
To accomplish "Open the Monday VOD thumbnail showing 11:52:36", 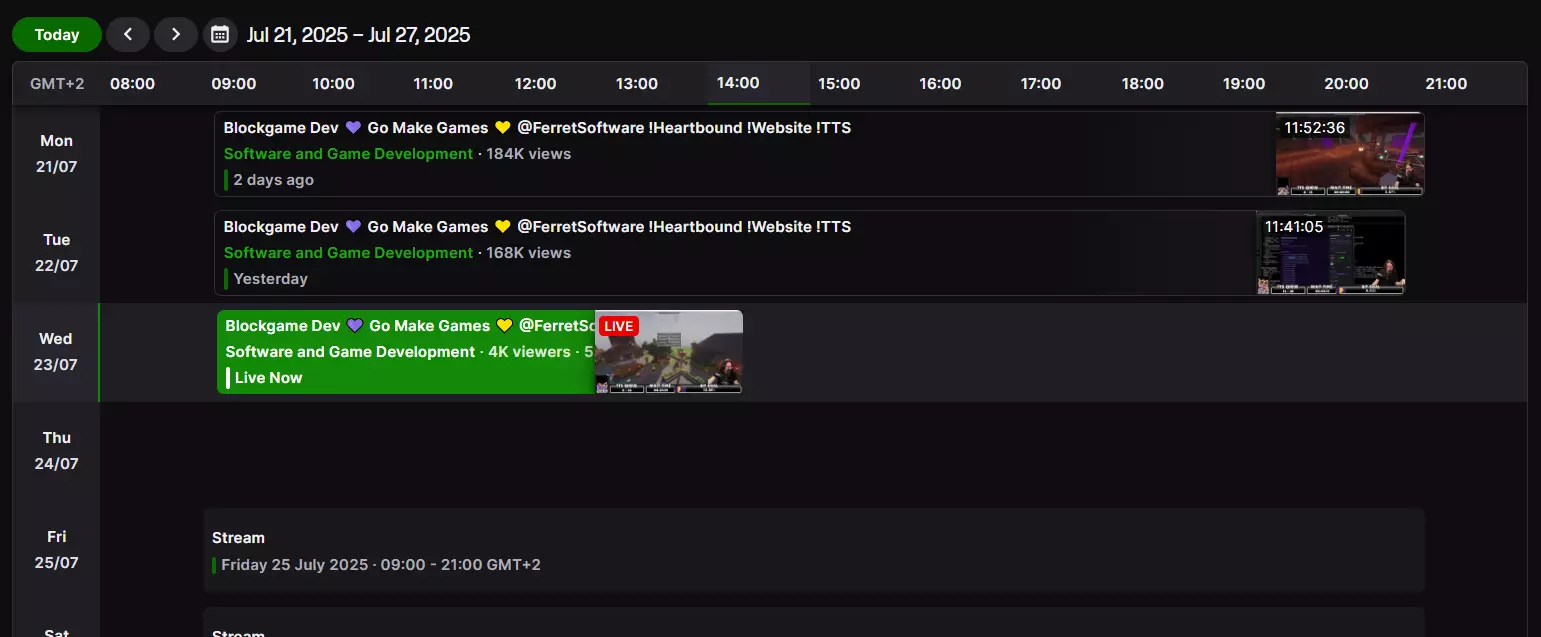I will (x=1349, y=154).
